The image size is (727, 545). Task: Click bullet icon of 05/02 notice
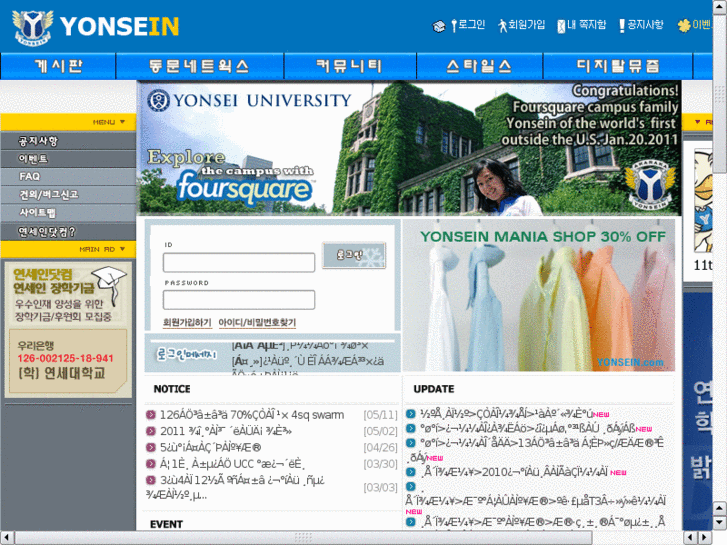[151, 431]
